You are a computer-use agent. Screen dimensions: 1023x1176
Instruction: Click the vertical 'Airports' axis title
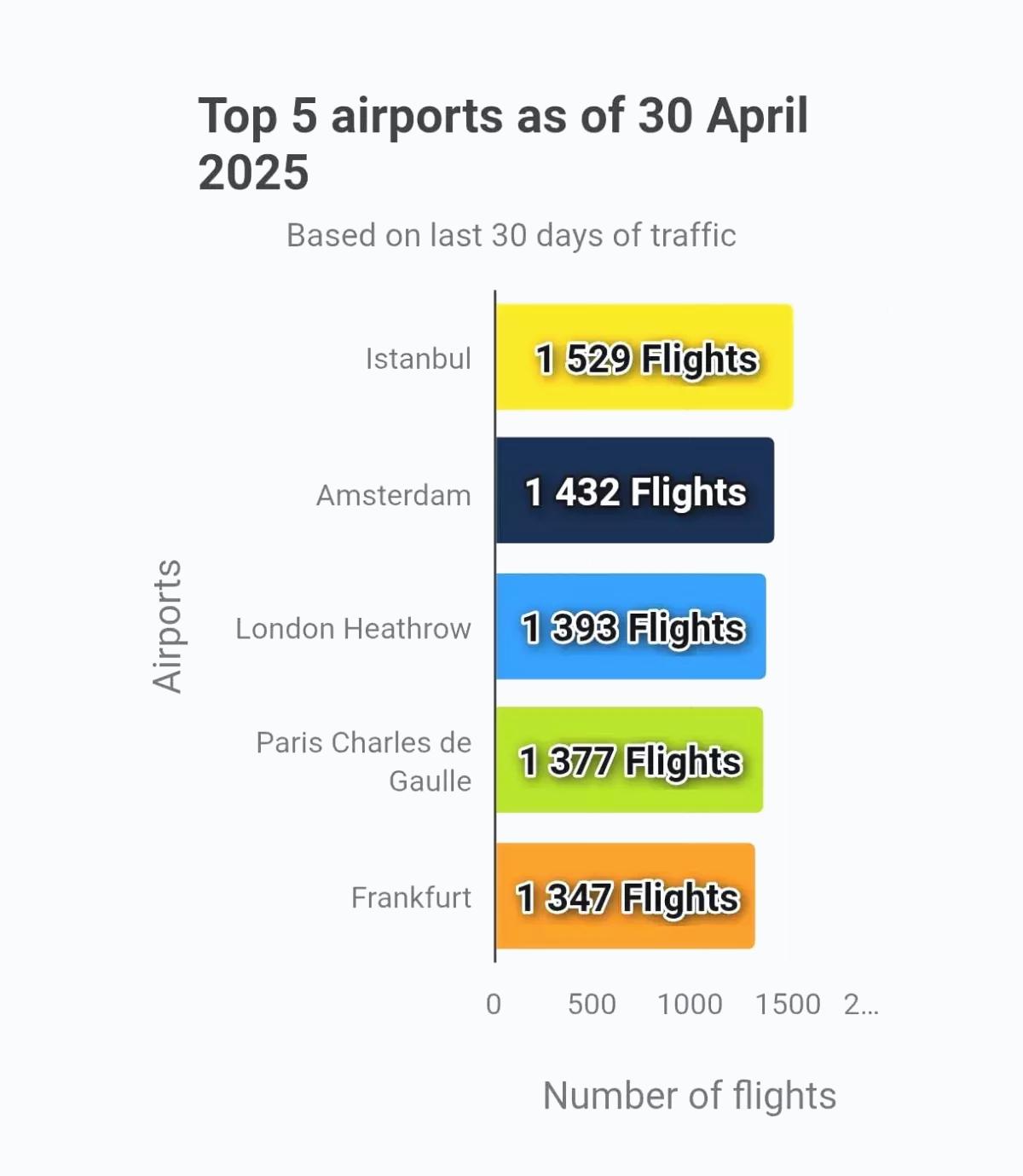(x=167, y=625)
